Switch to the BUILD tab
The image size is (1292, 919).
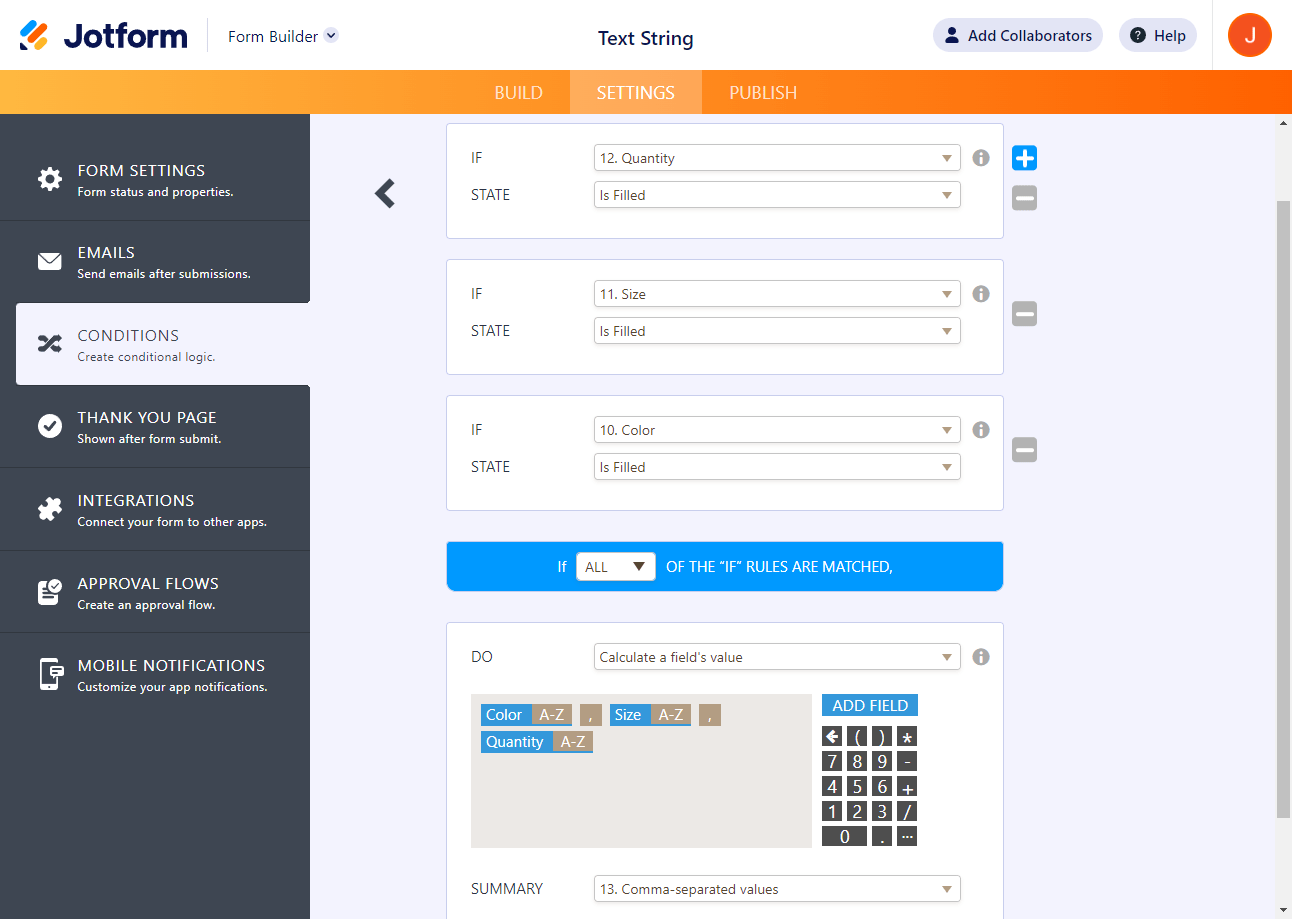click(x=519, y=93)
